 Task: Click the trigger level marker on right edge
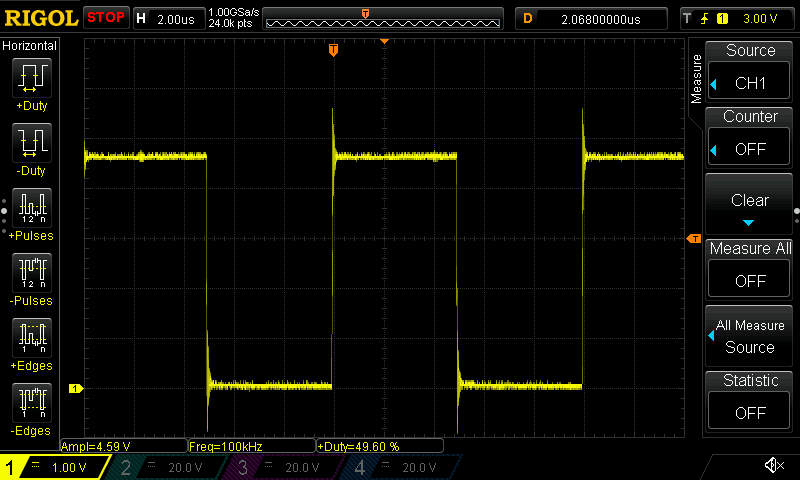coord(694,239)
